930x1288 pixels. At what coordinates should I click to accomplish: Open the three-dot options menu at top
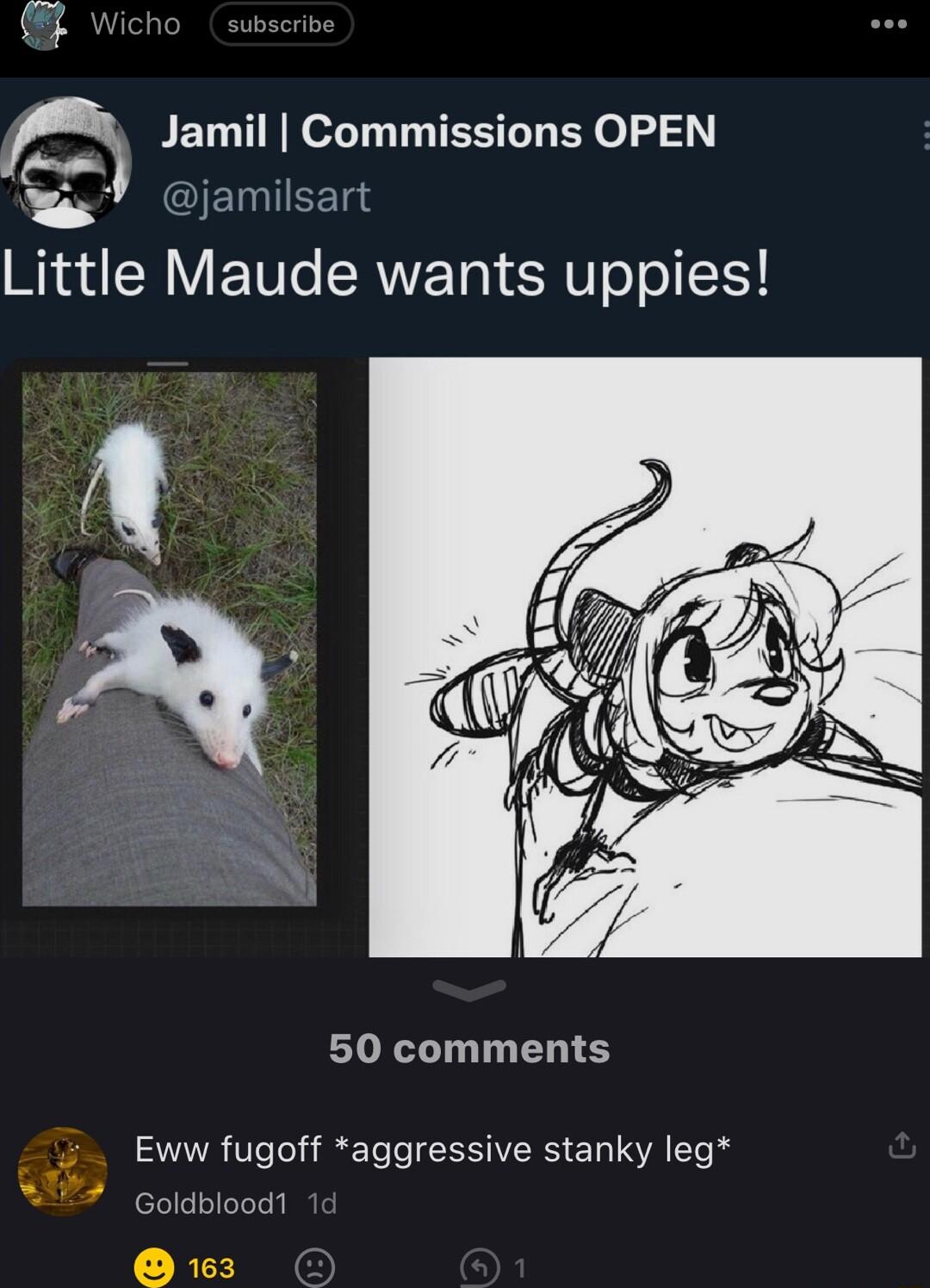click(889, 24)
